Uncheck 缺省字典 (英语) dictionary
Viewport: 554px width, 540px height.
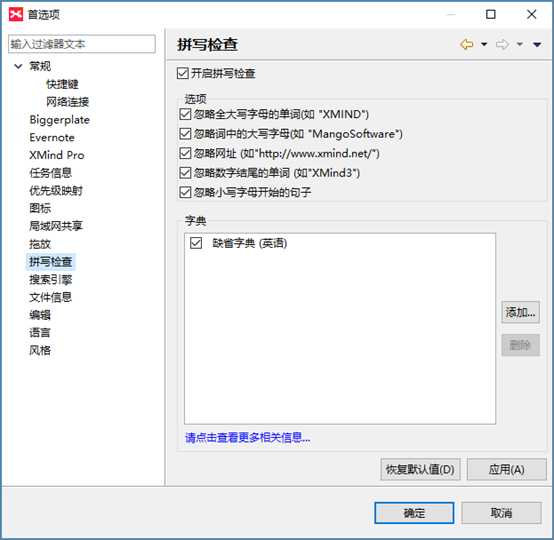pyautogui.click(x=196, y=243)
